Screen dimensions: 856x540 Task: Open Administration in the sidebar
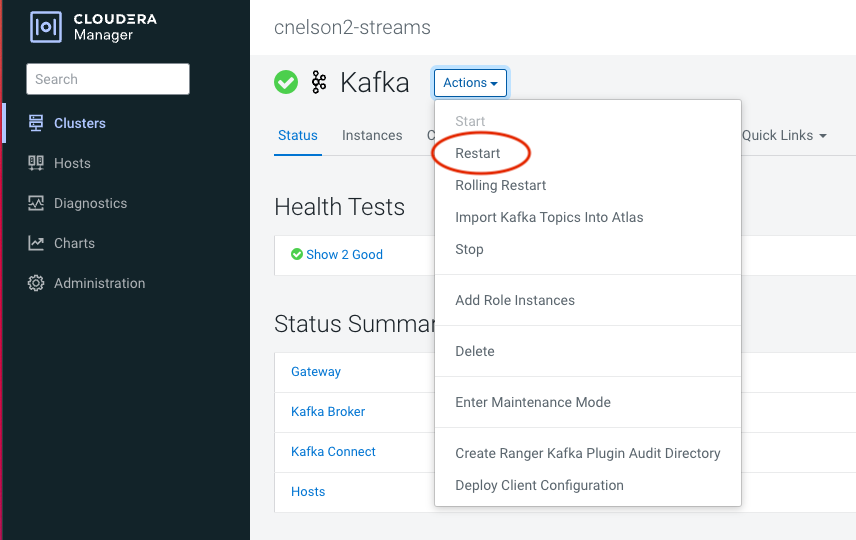point(99,283)
